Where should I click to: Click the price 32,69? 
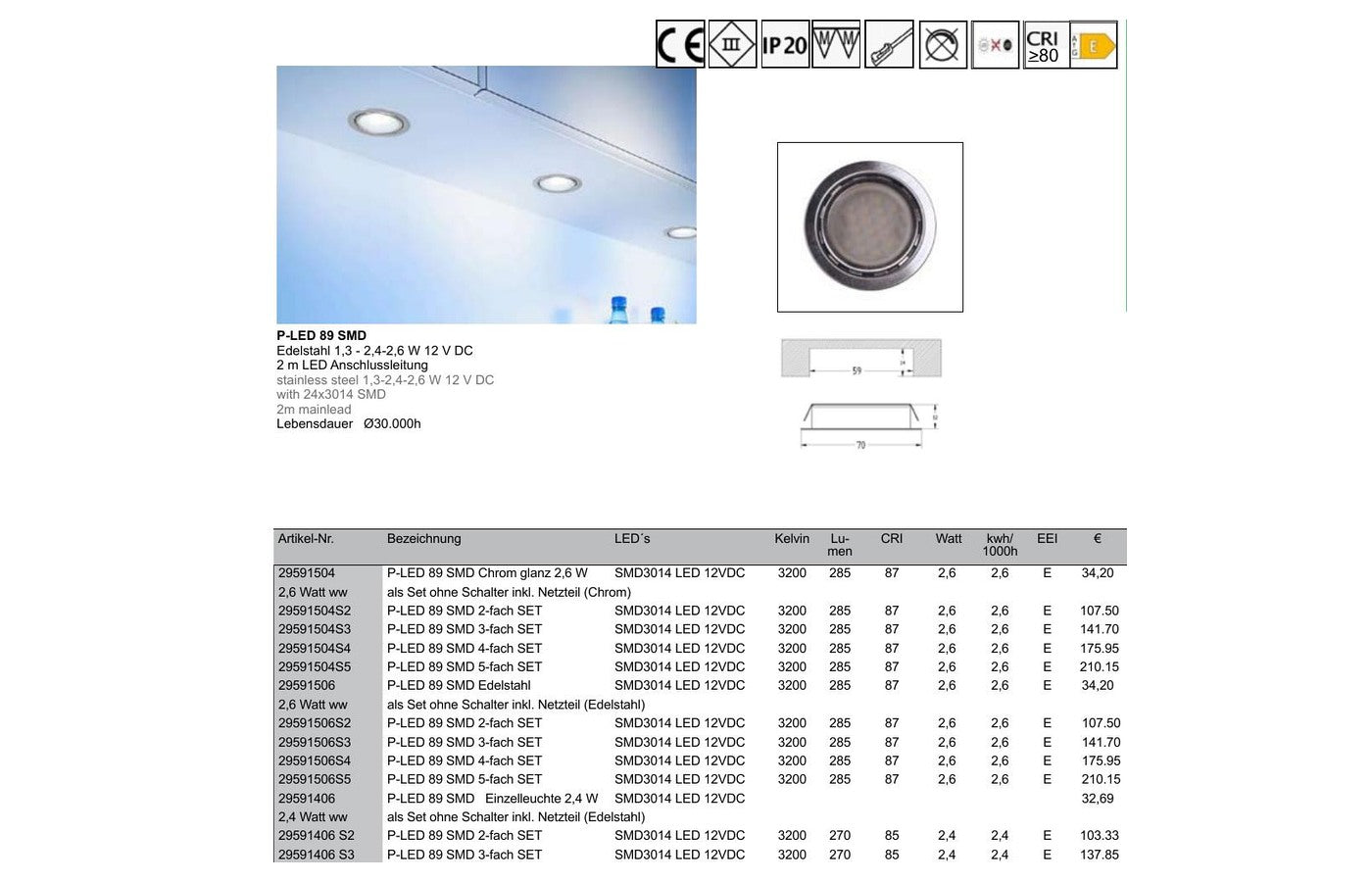point(1098,799)
